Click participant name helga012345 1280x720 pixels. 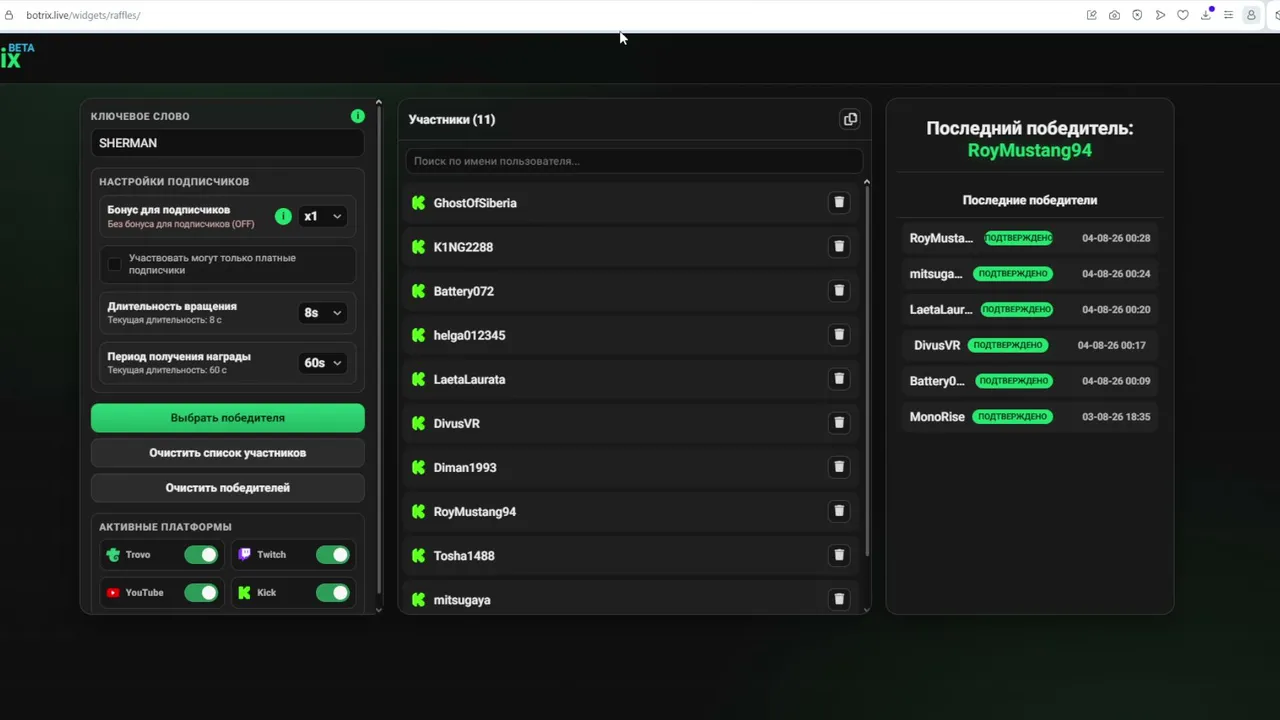(469, 335)
